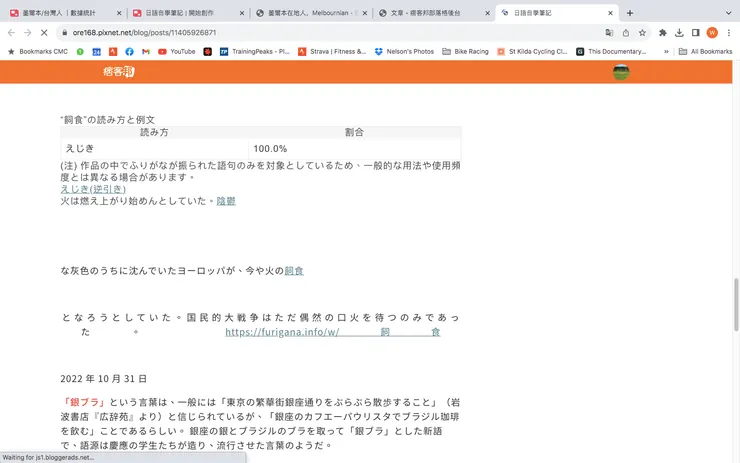740x463 pixels.
Task: View site information via the lock icon
Action: tap(65, 33)
